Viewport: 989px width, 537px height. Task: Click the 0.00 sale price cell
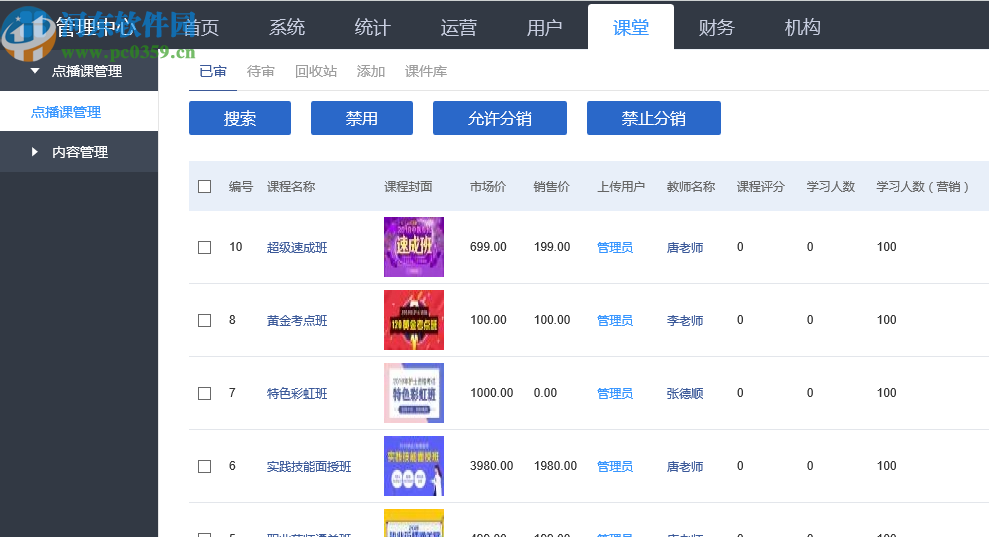click(x=545, y=392)
